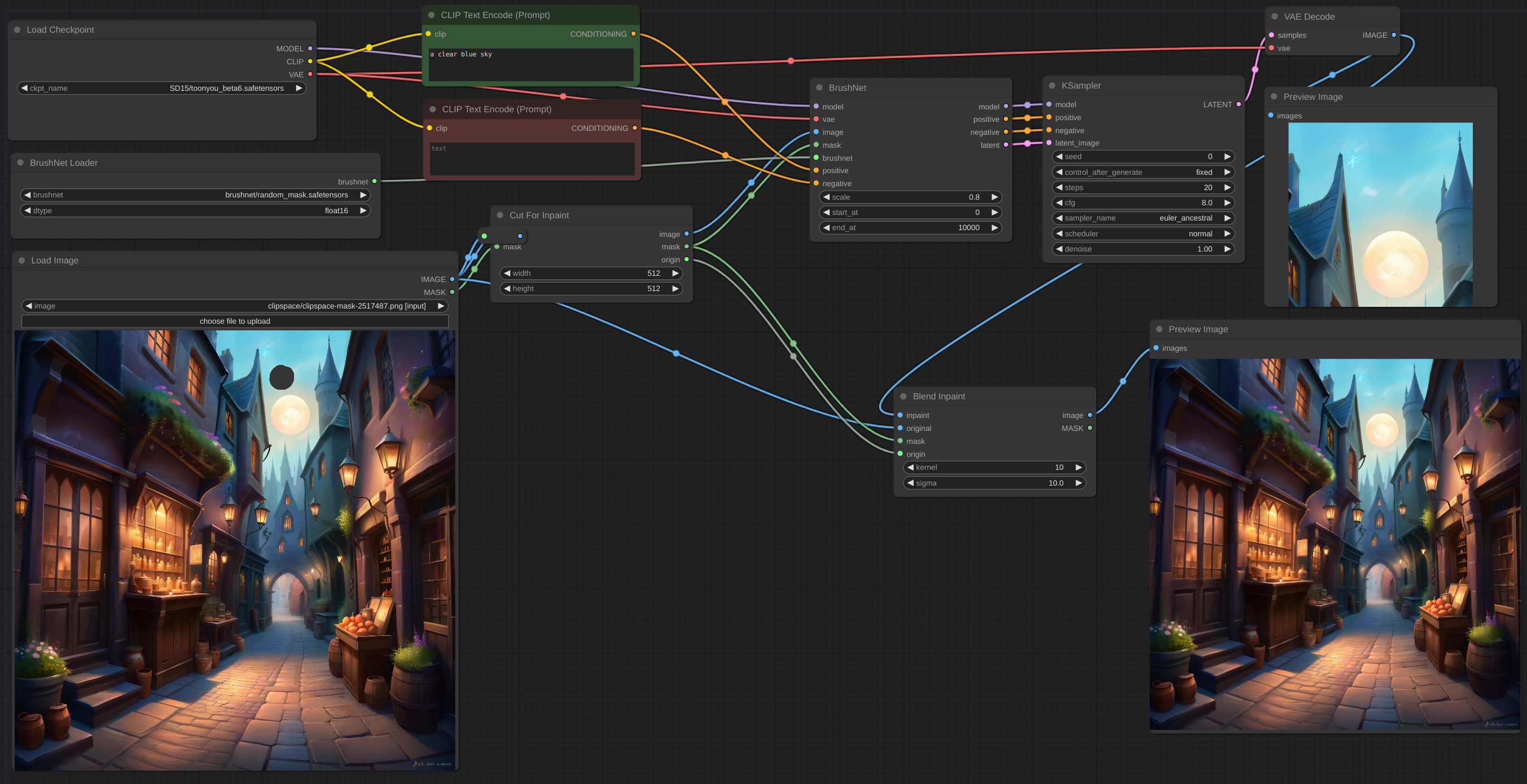Click the Blend Inpaint node icon
The image size is (1527, 784).
pyautogui.click(x=903, y=396)
